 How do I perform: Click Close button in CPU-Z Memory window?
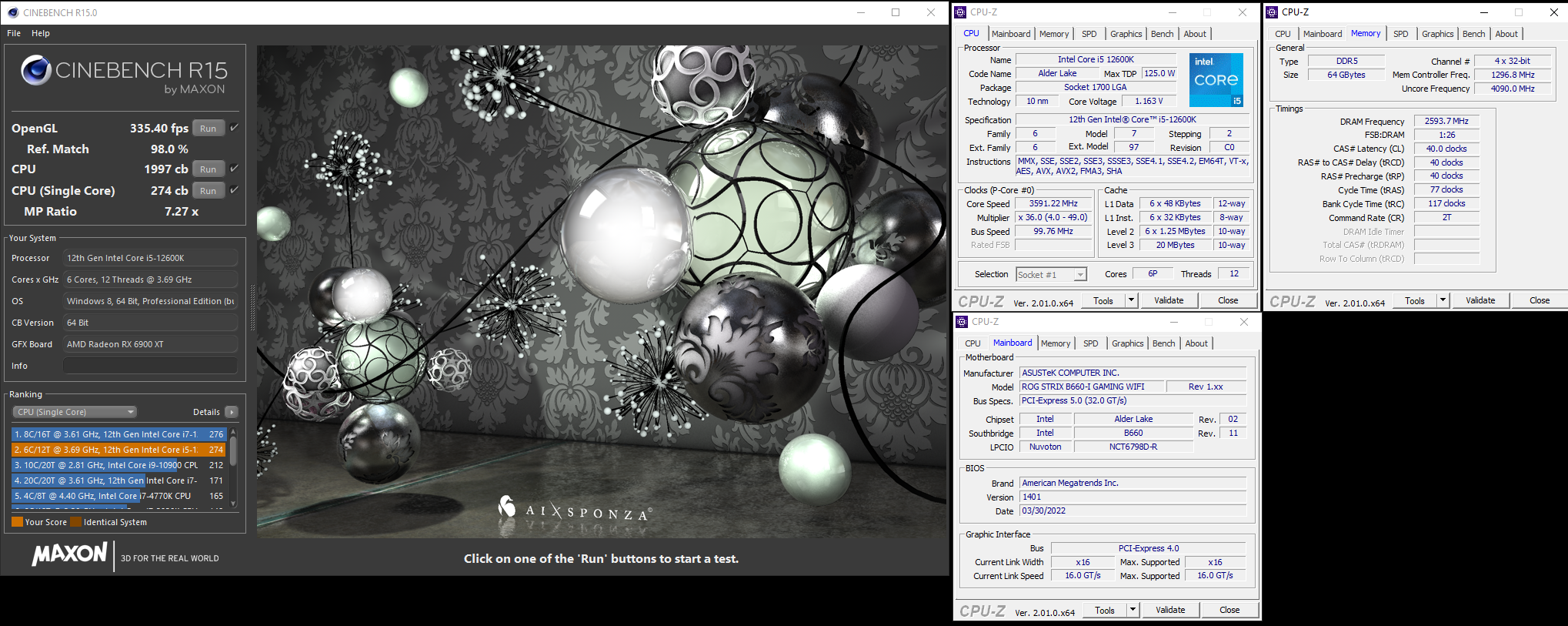[1540, 300]
